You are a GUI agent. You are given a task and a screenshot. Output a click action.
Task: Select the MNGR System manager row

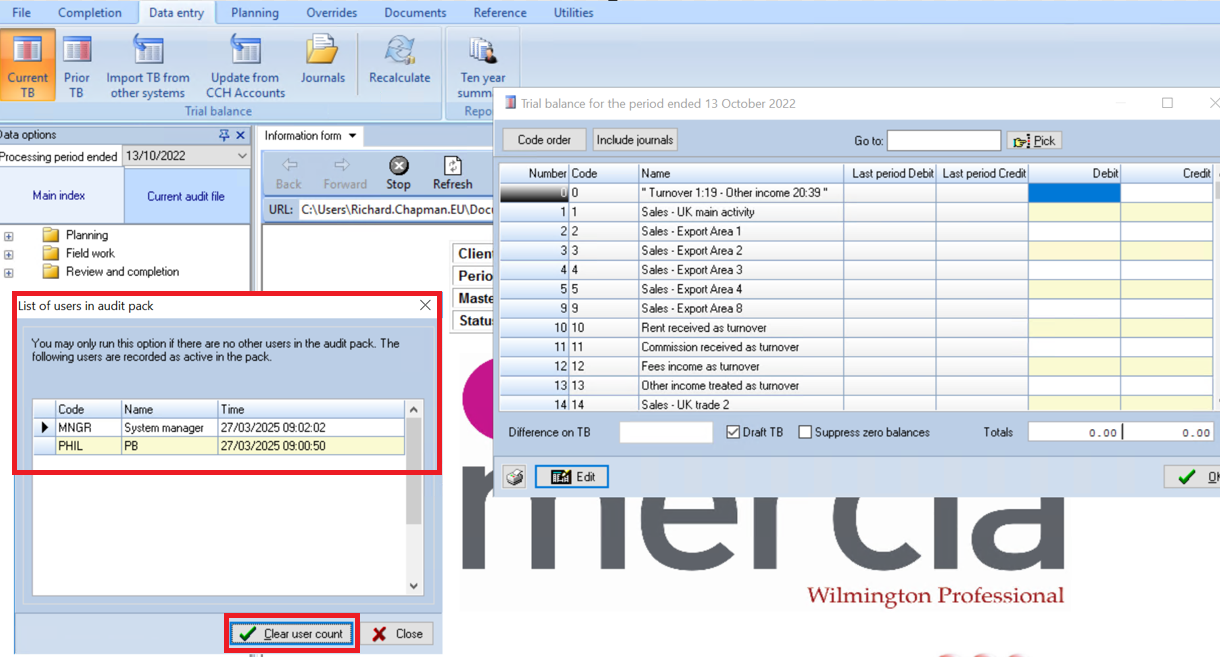[x=218, y=427]
